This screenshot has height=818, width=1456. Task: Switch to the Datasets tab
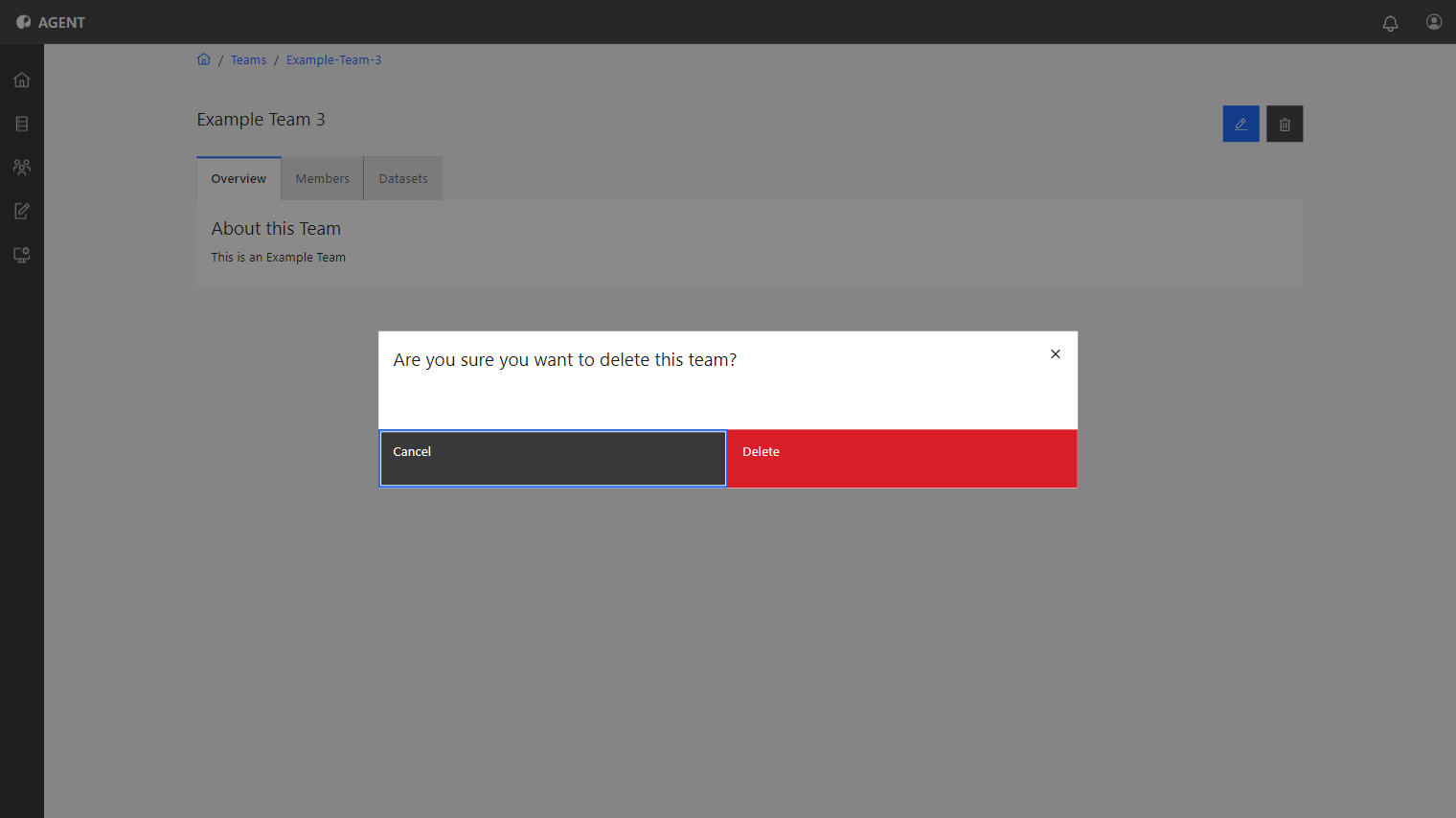tap(403, 179)
